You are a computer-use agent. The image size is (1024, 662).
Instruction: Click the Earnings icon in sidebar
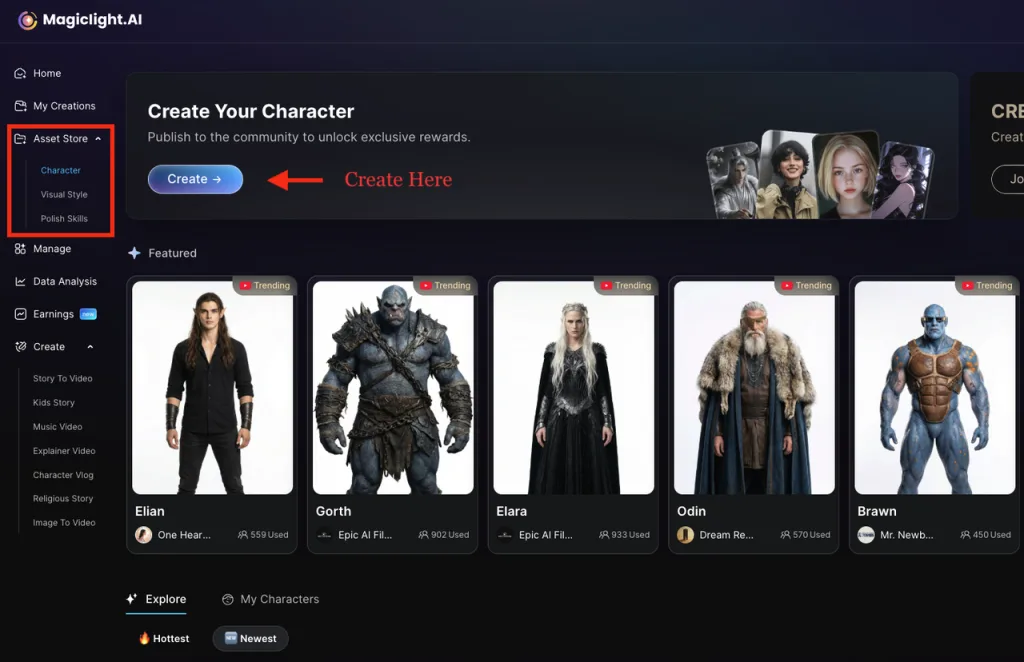(20, 314)
